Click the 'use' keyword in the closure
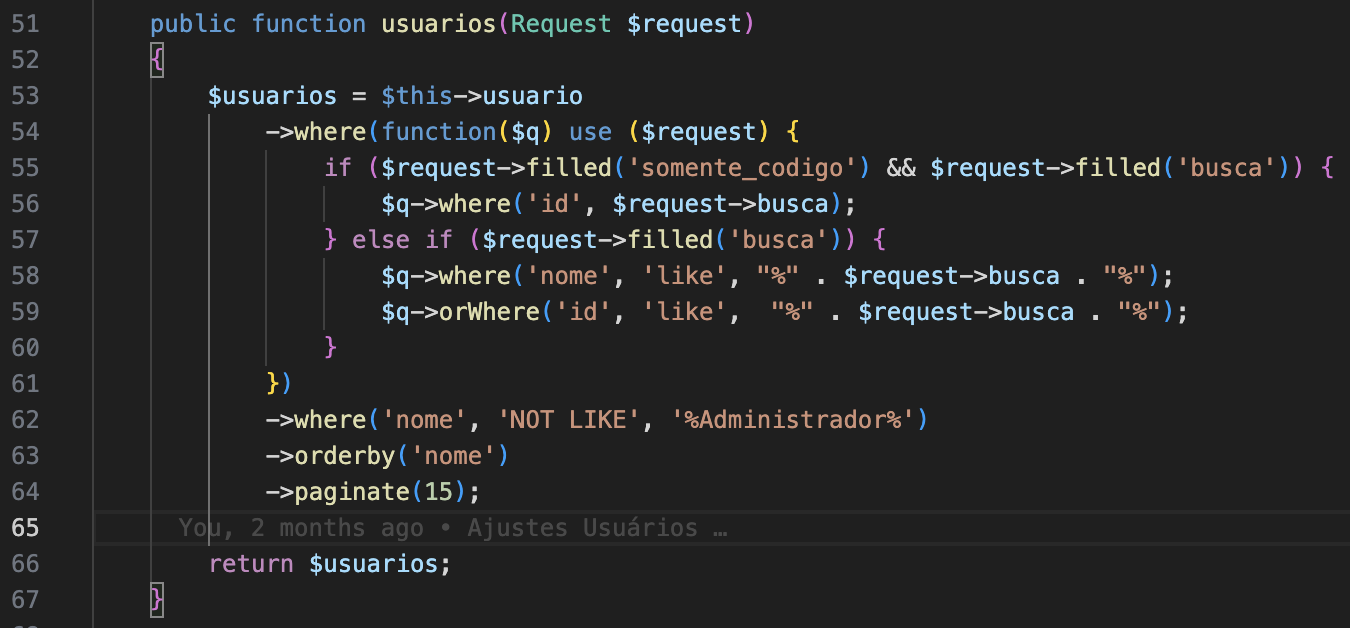This screenshot has height=628, width=1350. 591,132
